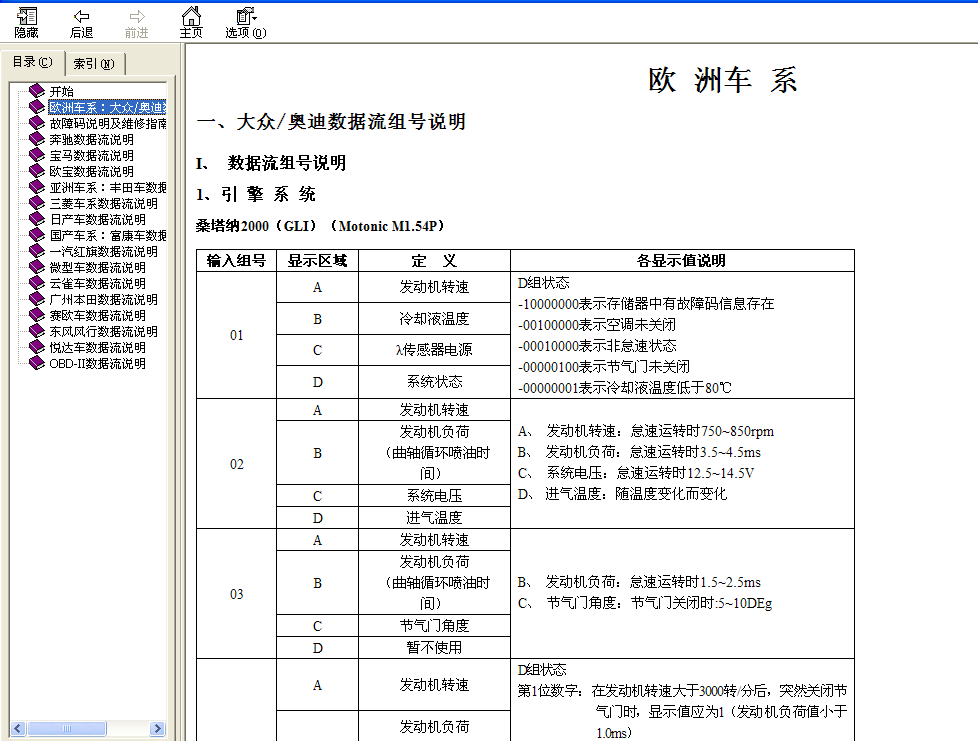This screenshot has width=978, height=741.
Task: Click right arrow of contents horizontal scrollbar
Action: tap(158, 728)
